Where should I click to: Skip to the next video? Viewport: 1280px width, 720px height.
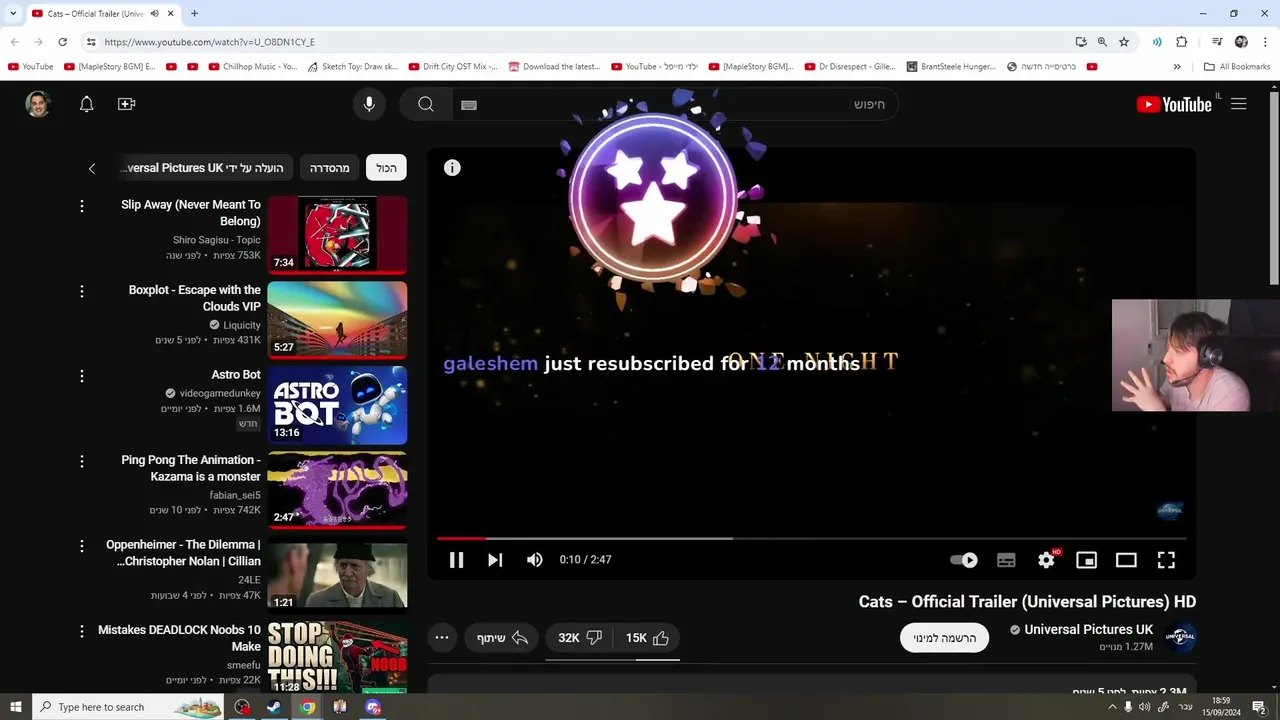point(495,560)
